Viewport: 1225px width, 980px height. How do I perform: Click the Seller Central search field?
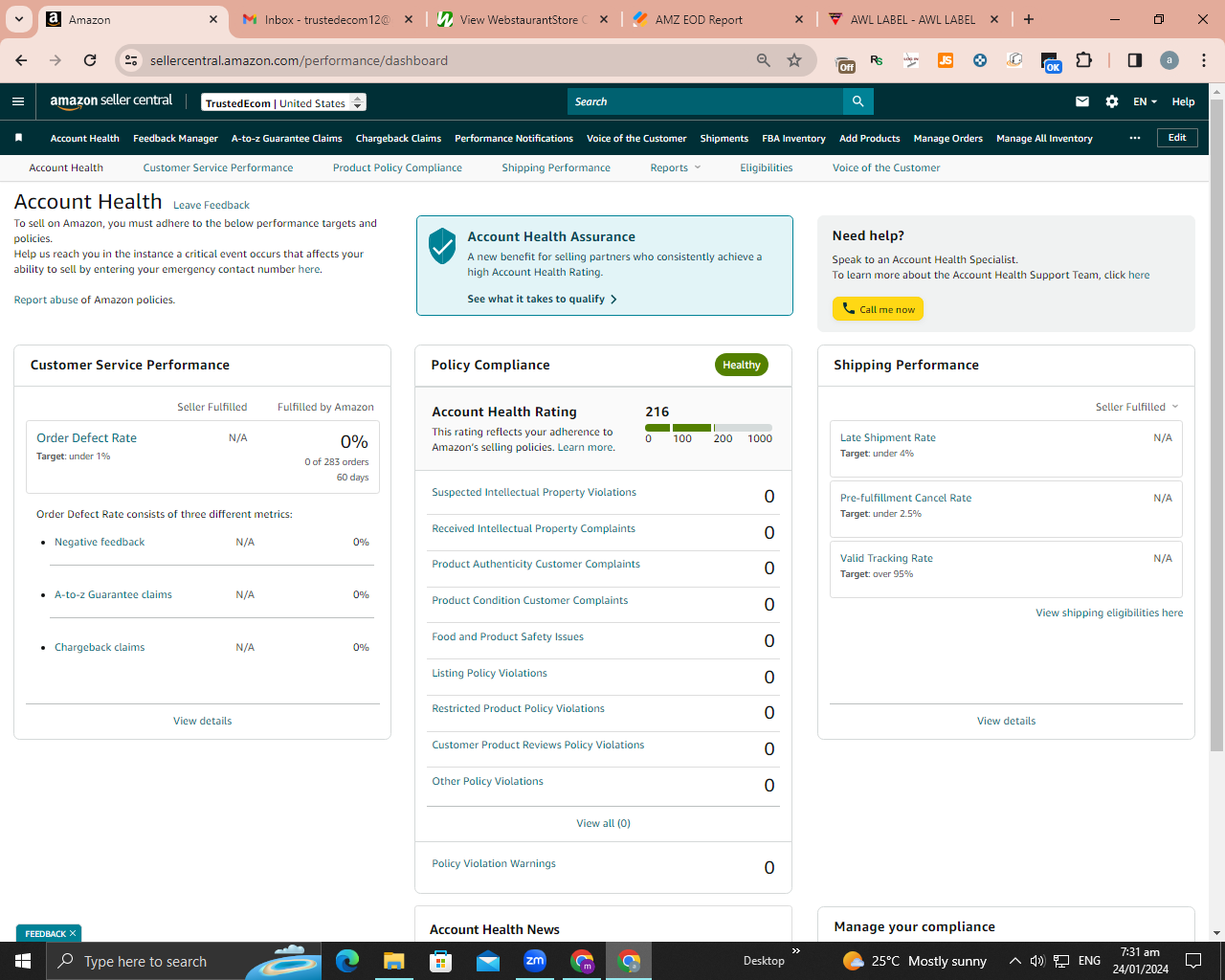tap(705, 101)
